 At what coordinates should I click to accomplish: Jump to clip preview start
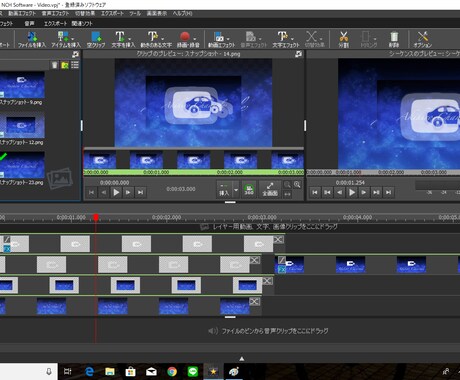(x=92, y=192)
